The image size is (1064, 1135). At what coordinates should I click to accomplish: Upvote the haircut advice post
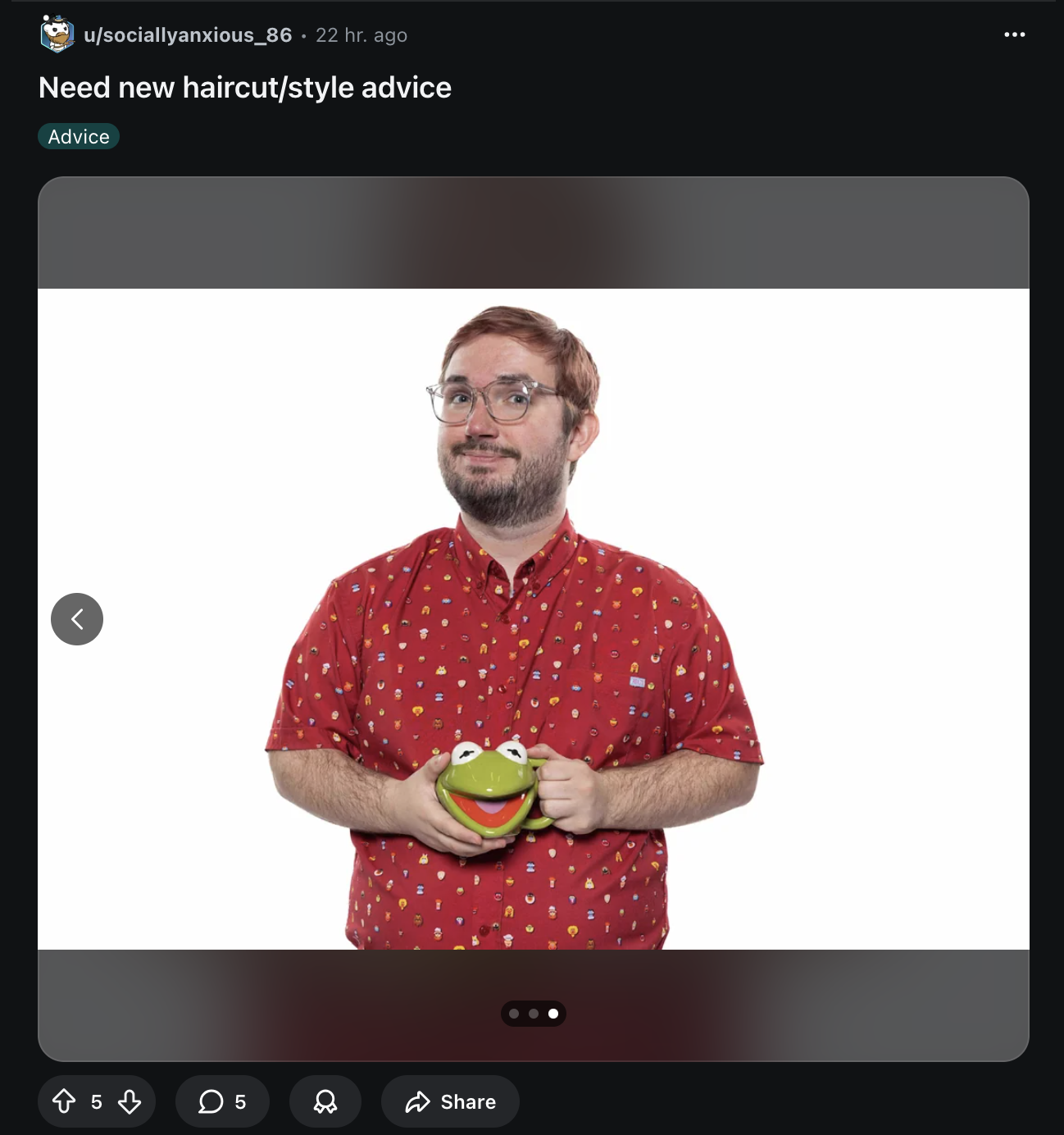click(64, 1101)
